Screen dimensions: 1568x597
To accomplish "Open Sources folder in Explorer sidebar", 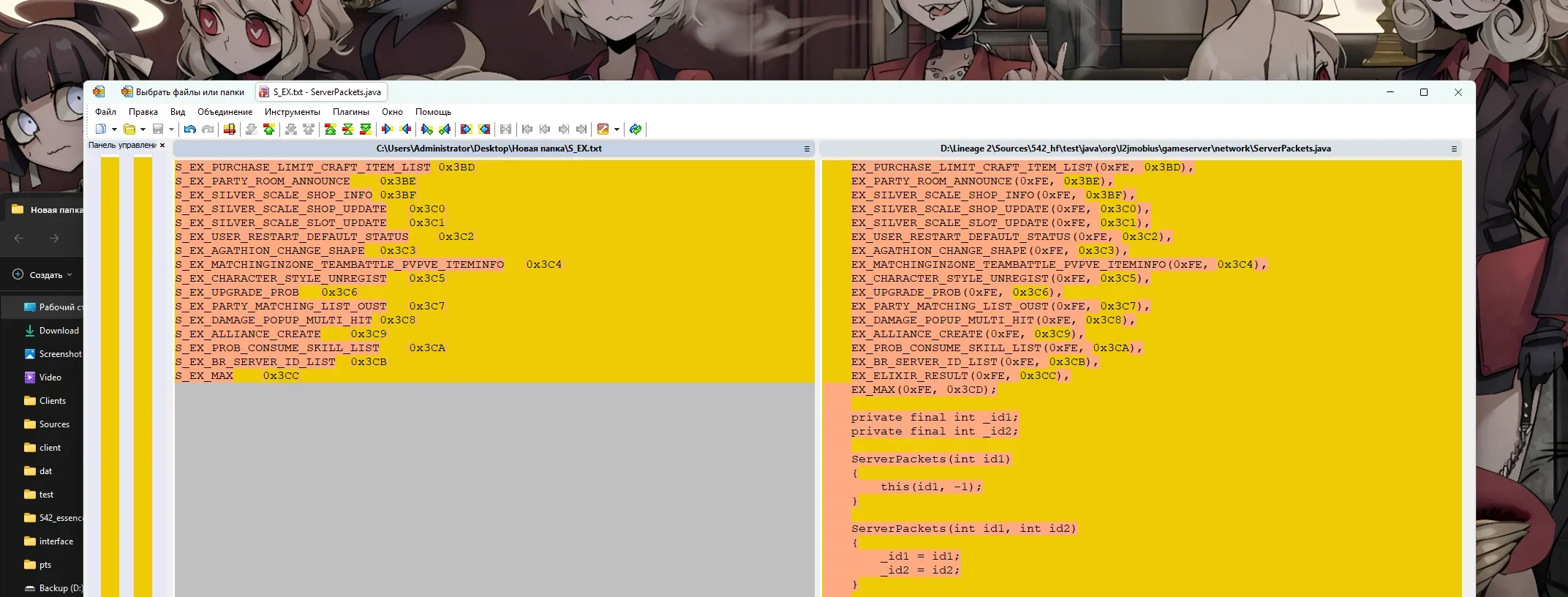I will coord(47,424).
